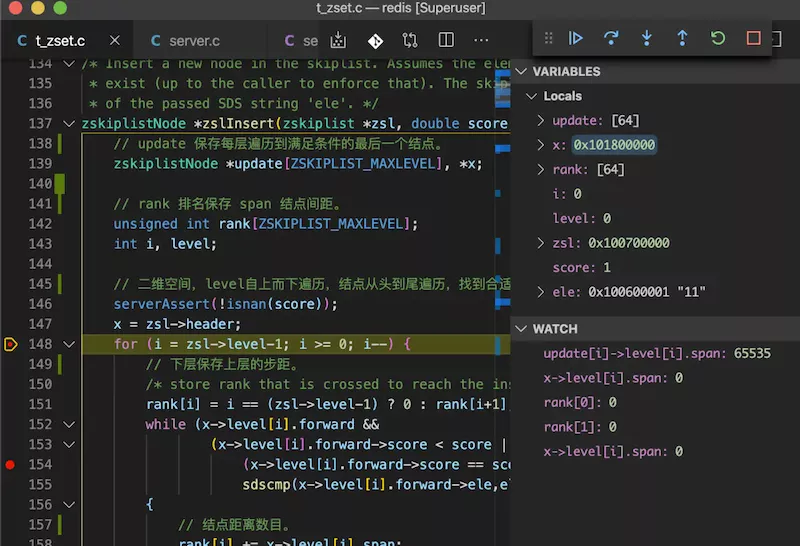This screenshot has width=800, height=546.
Task: Fold the for loop at line 148
Action: [68, 344]
